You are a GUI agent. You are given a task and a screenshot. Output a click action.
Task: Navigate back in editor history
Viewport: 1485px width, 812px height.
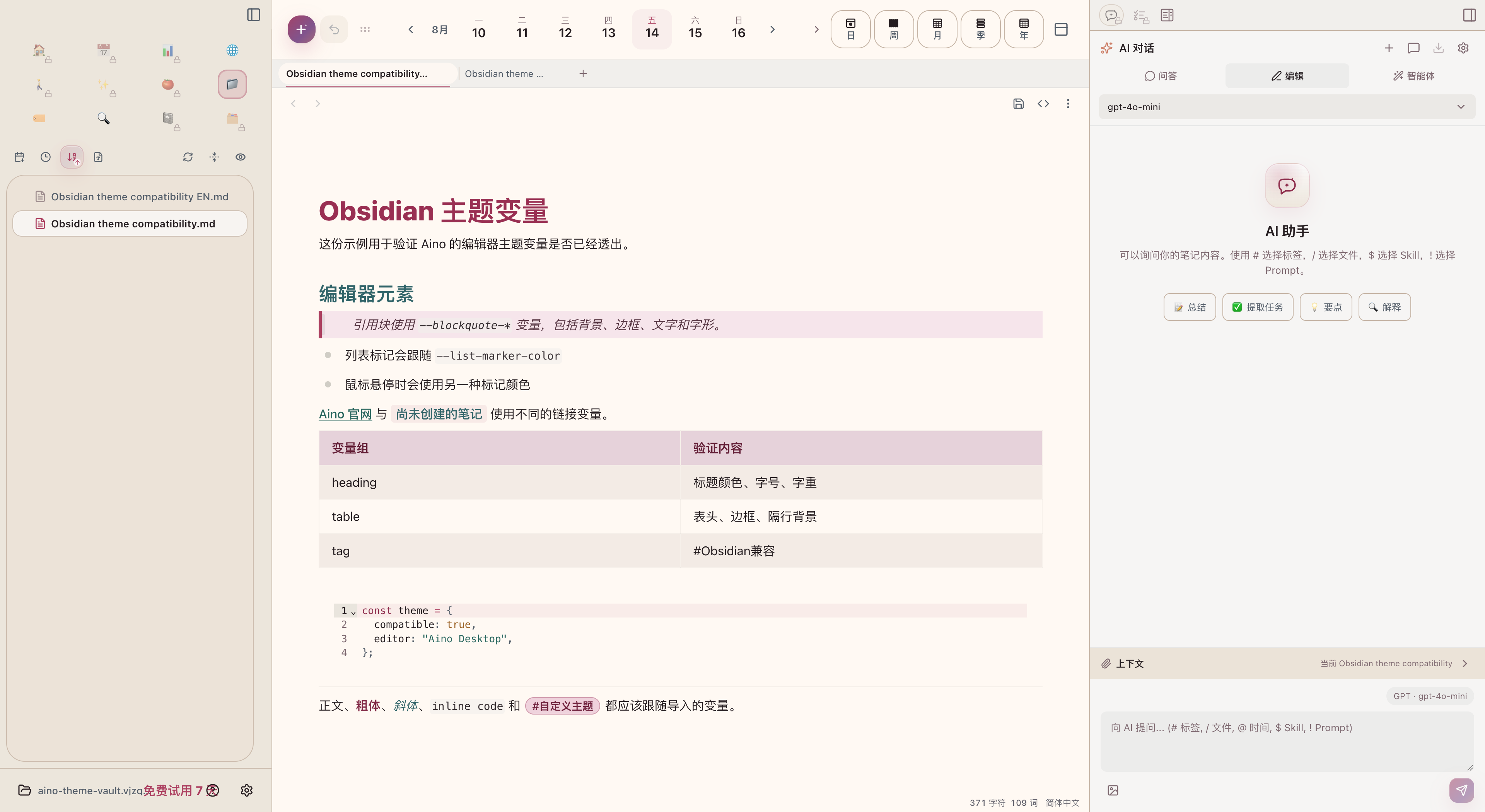tap(294, 104)
